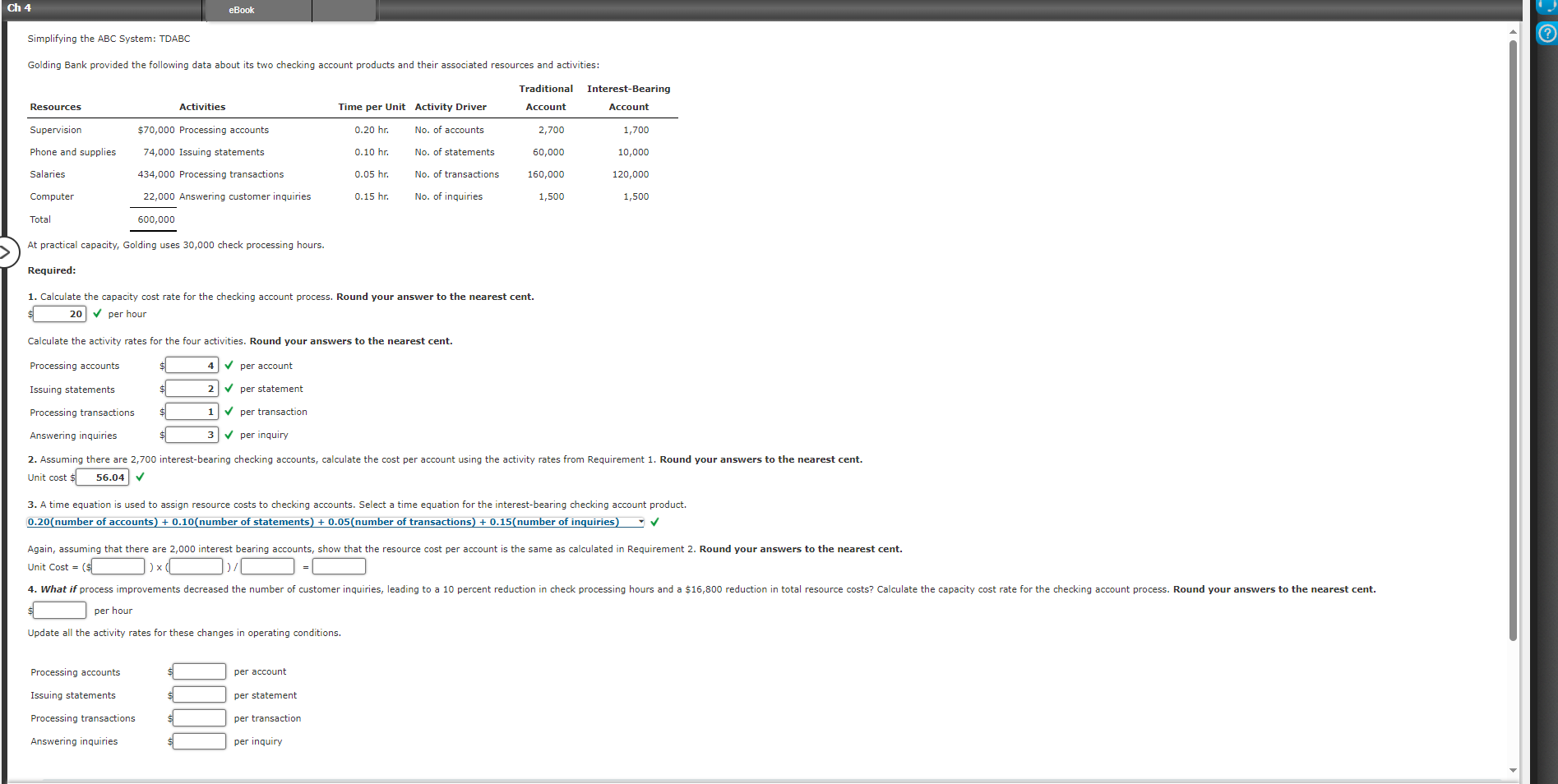This screenshot has height=784, width=1558.
Task: Expand the side panel chevron arrow
Action: click(x=7, y=252)
